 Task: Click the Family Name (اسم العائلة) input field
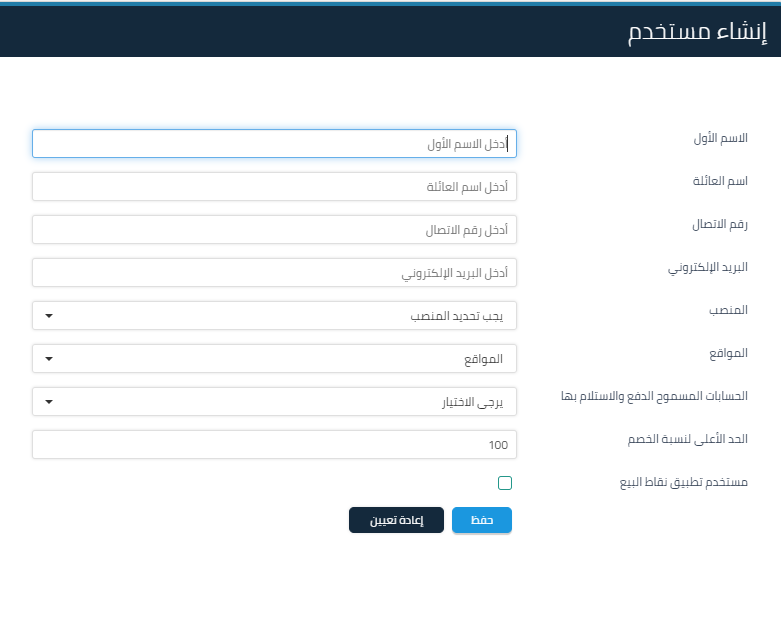pyautogui.click(x=274, y=187)
